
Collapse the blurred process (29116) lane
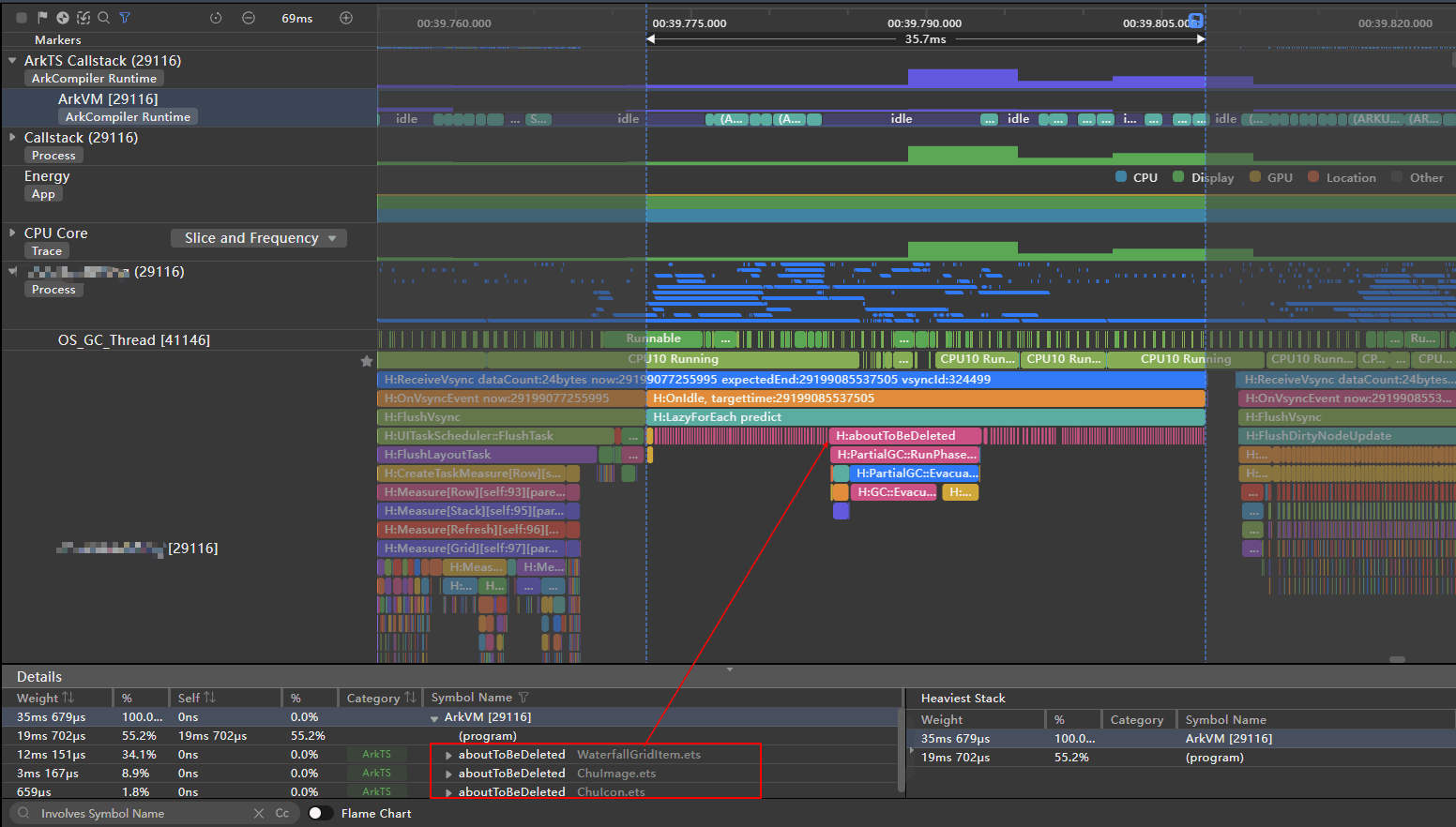12,271
